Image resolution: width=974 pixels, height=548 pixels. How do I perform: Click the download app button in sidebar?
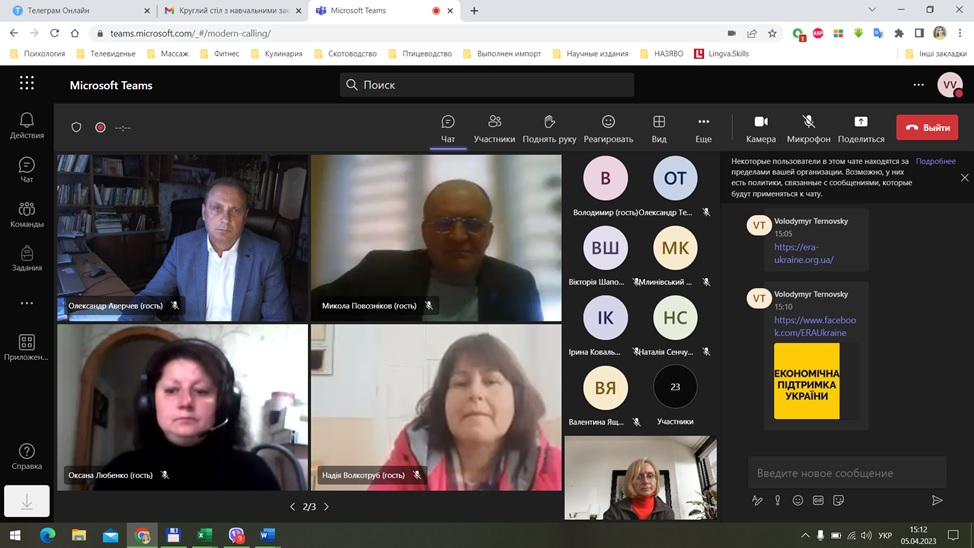coord(27,501)
